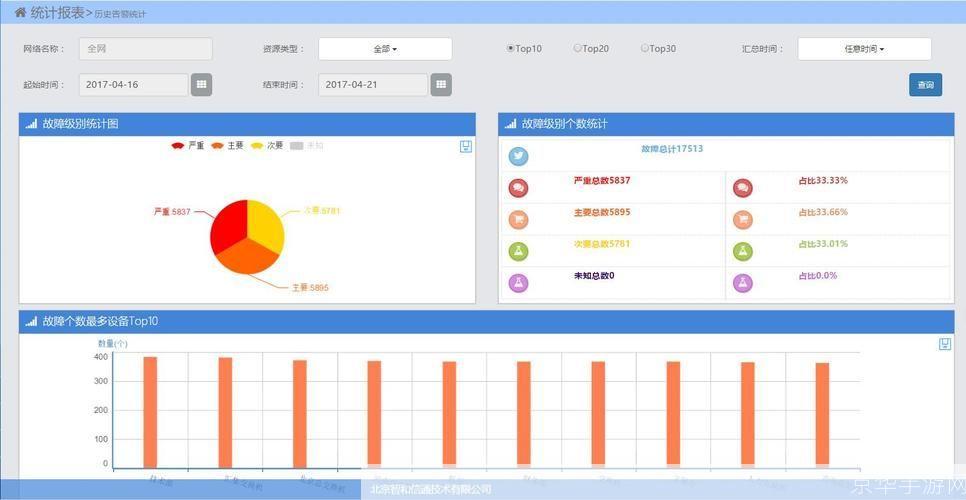Click save-image icon in pie chart panel
966x500 pixels.
pyautogui.click(x=465, y=147)
